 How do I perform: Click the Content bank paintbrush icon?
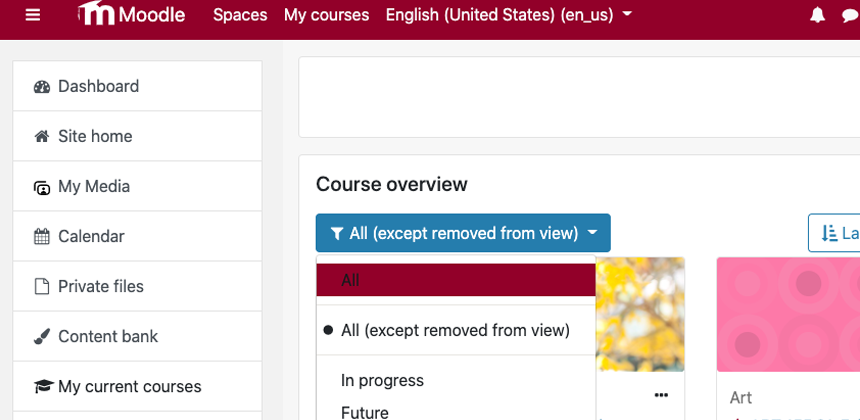42,337
